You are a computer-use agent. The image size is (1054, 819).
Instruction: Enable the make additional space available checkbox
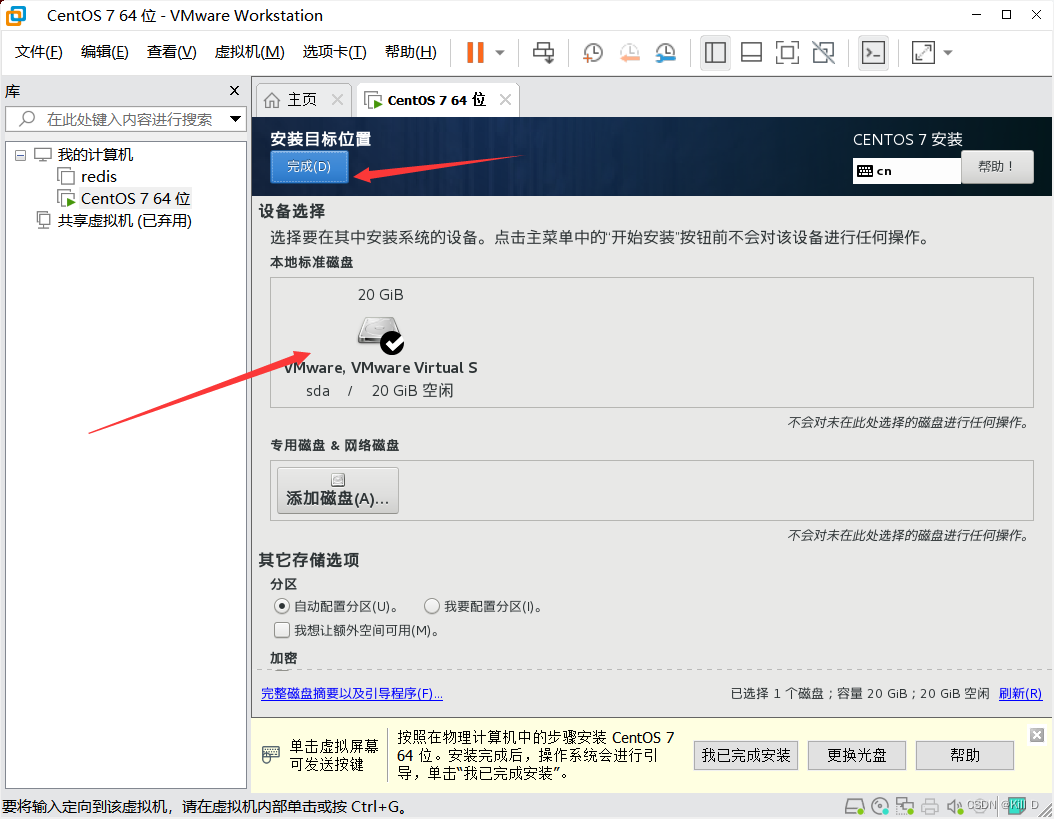pos(282,629)
